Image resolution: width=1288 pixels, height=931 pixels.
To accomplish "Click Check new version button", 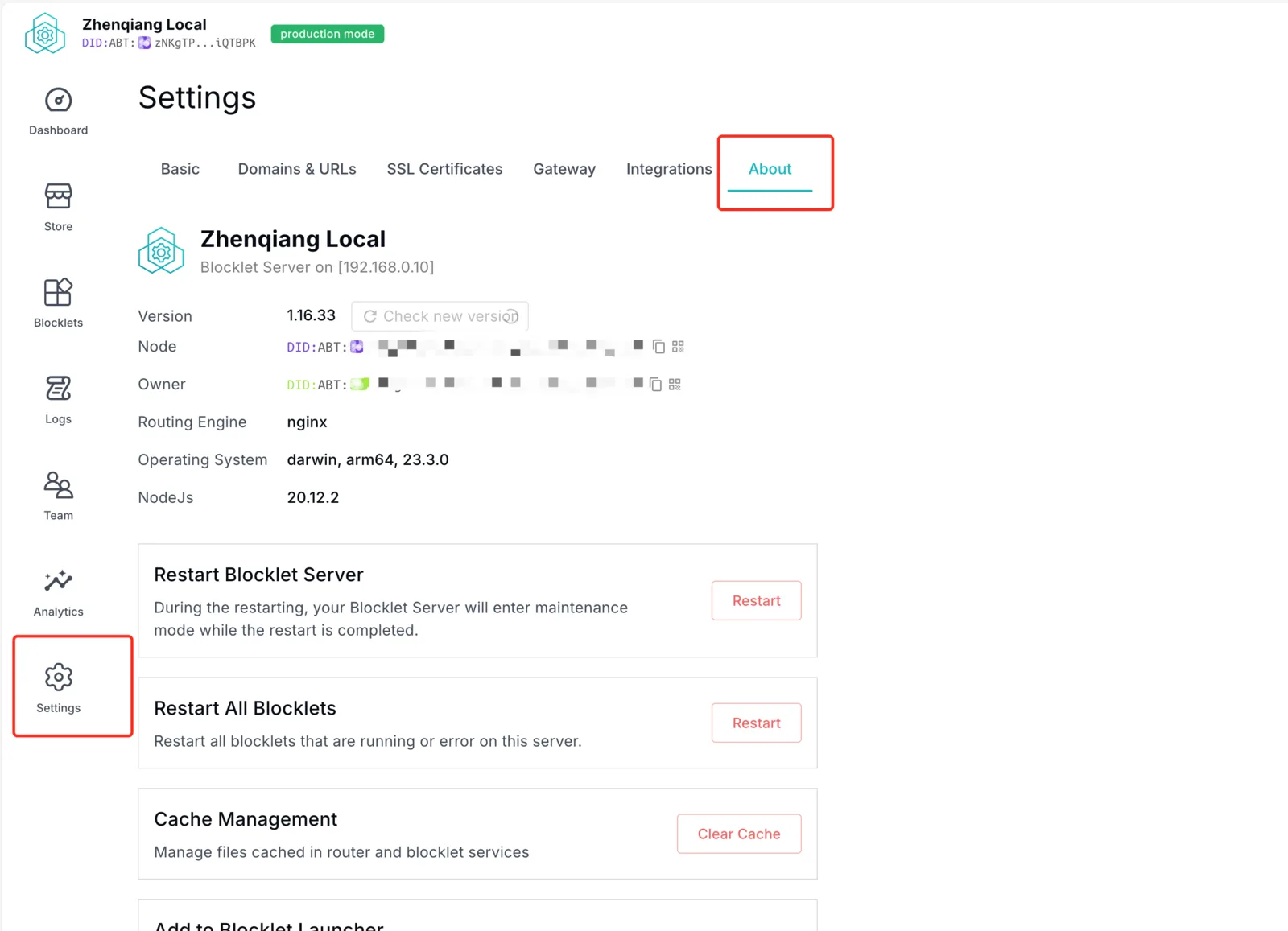I will click(440, 316).
